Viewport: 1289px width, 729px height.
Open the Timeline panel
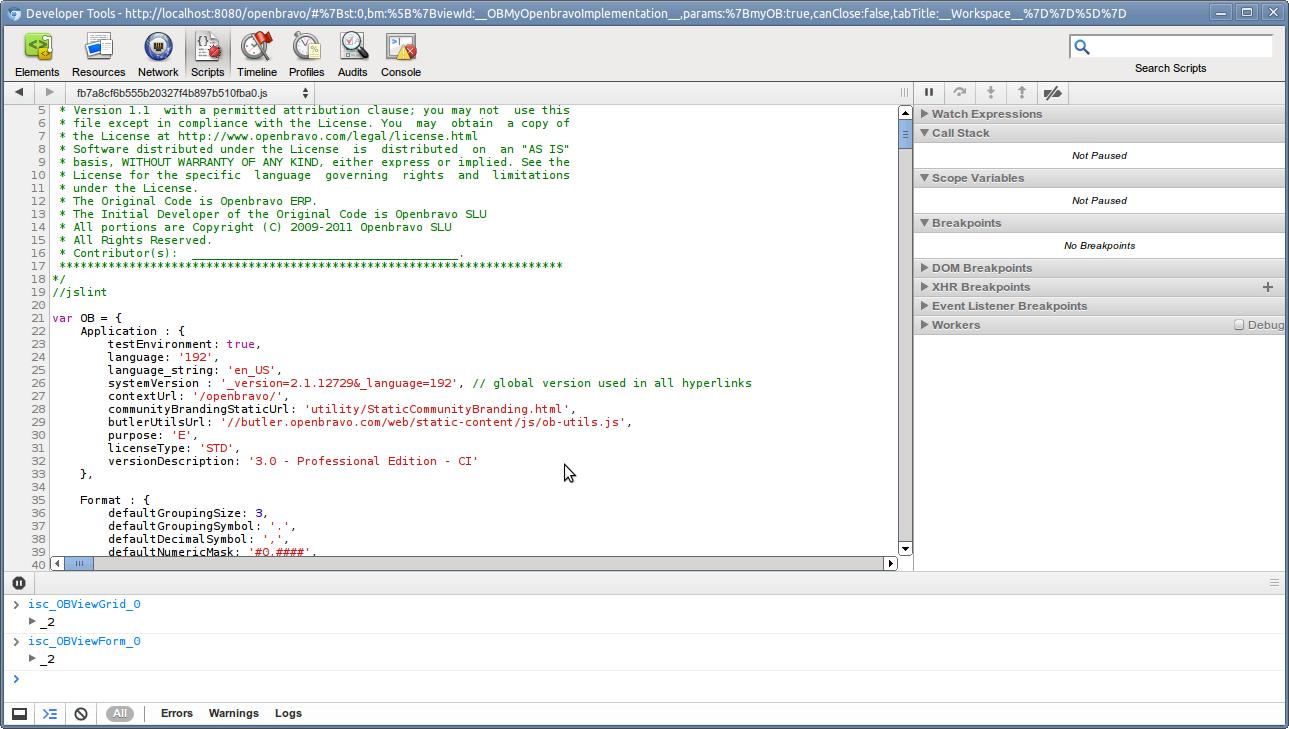[257, 54]
